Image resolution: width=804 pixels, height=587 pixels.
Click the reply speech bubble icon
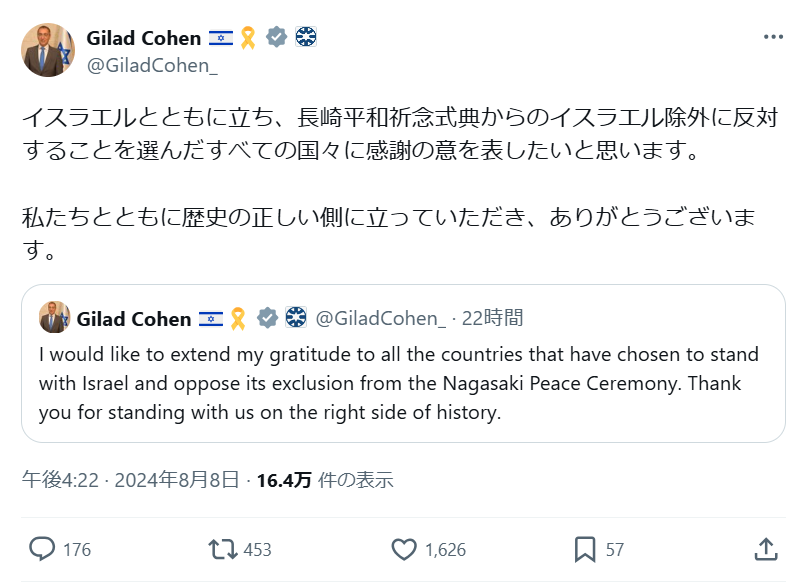click(42, 549)
